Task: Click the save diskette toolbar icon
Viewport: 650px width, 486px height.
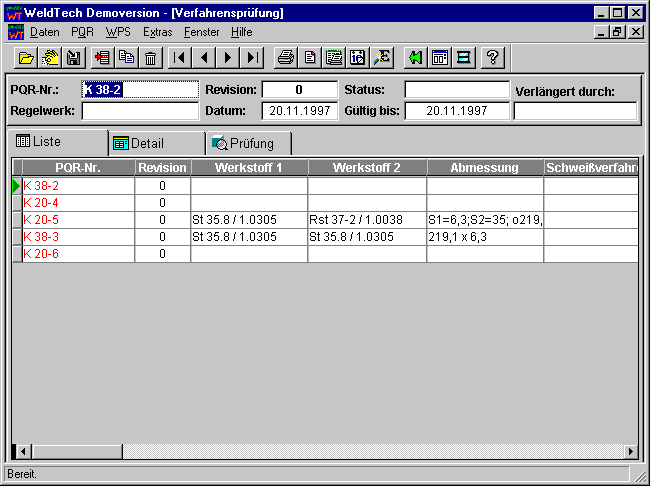Action: coord(73,57)
